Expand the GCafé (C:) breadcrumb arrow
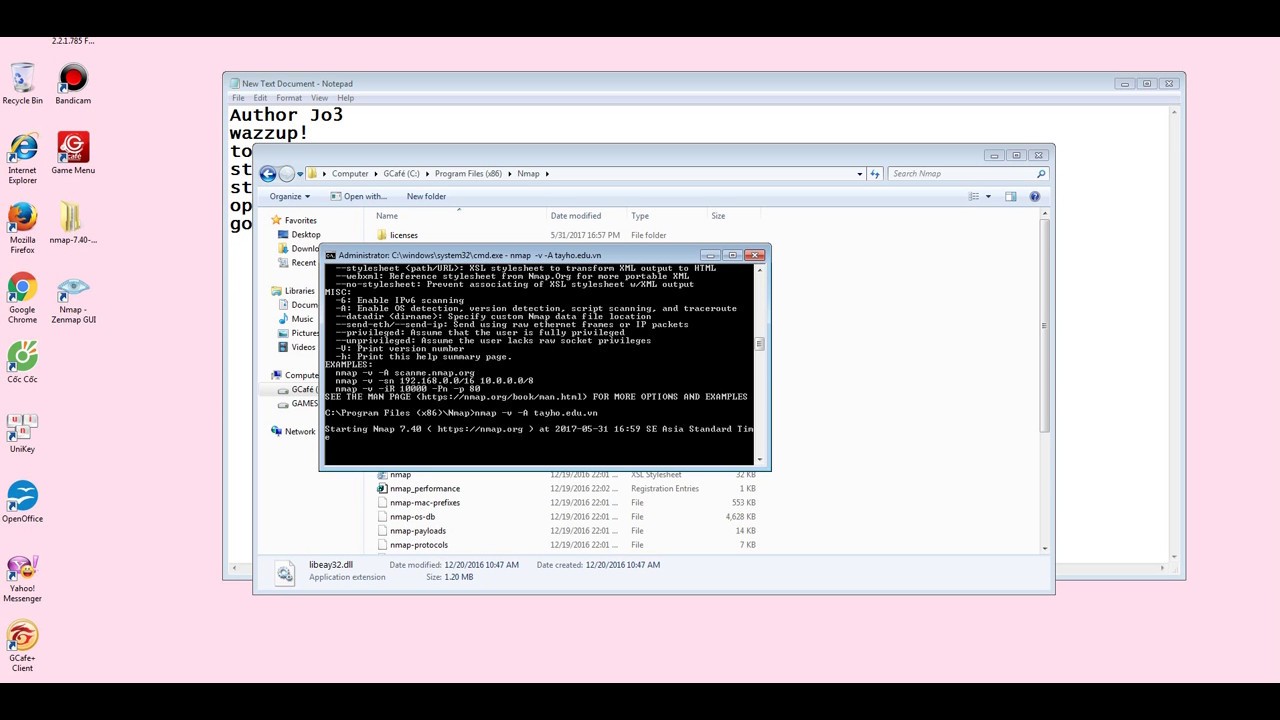The width and height of the screenshot is (1280, 720). pyautogui.click(x=427, y=174)
